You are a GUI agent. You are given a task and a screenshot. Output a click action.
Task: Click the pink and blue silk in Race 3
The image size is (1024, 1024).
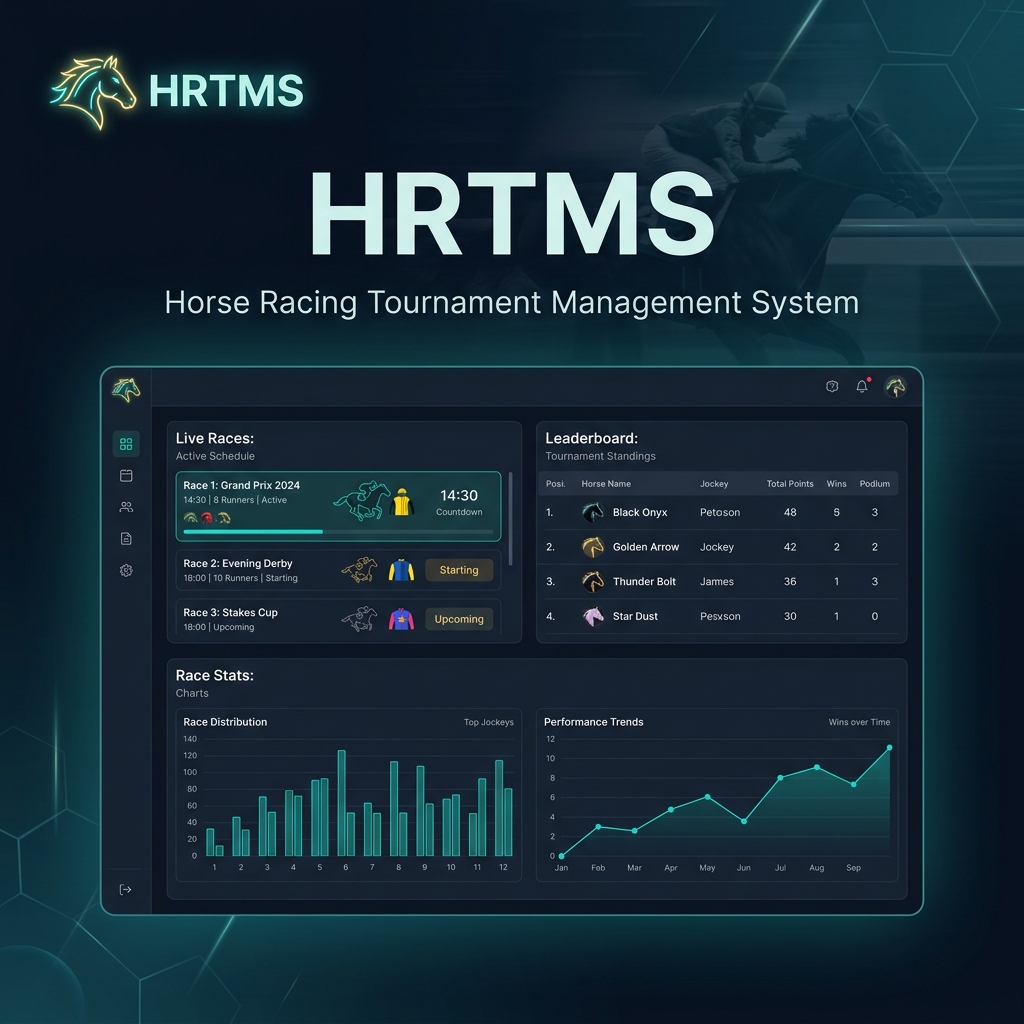(401, 618)
